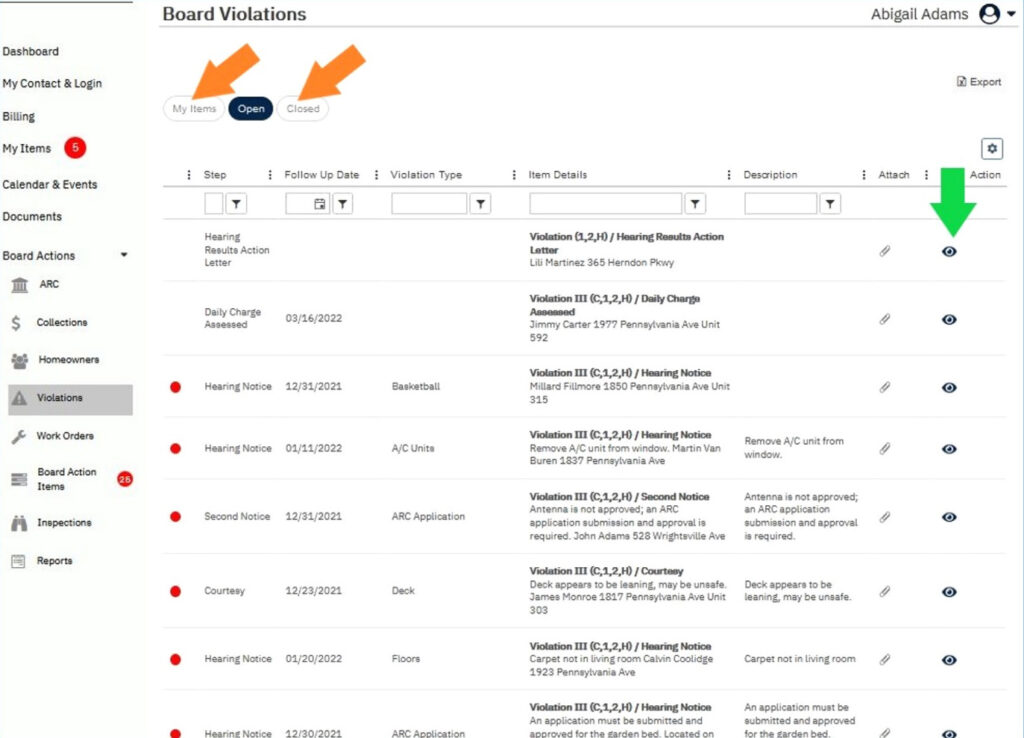Click the Follow Up Date filter icon
This screenshot has height=738, width=1024.
(x=343, y=204)
